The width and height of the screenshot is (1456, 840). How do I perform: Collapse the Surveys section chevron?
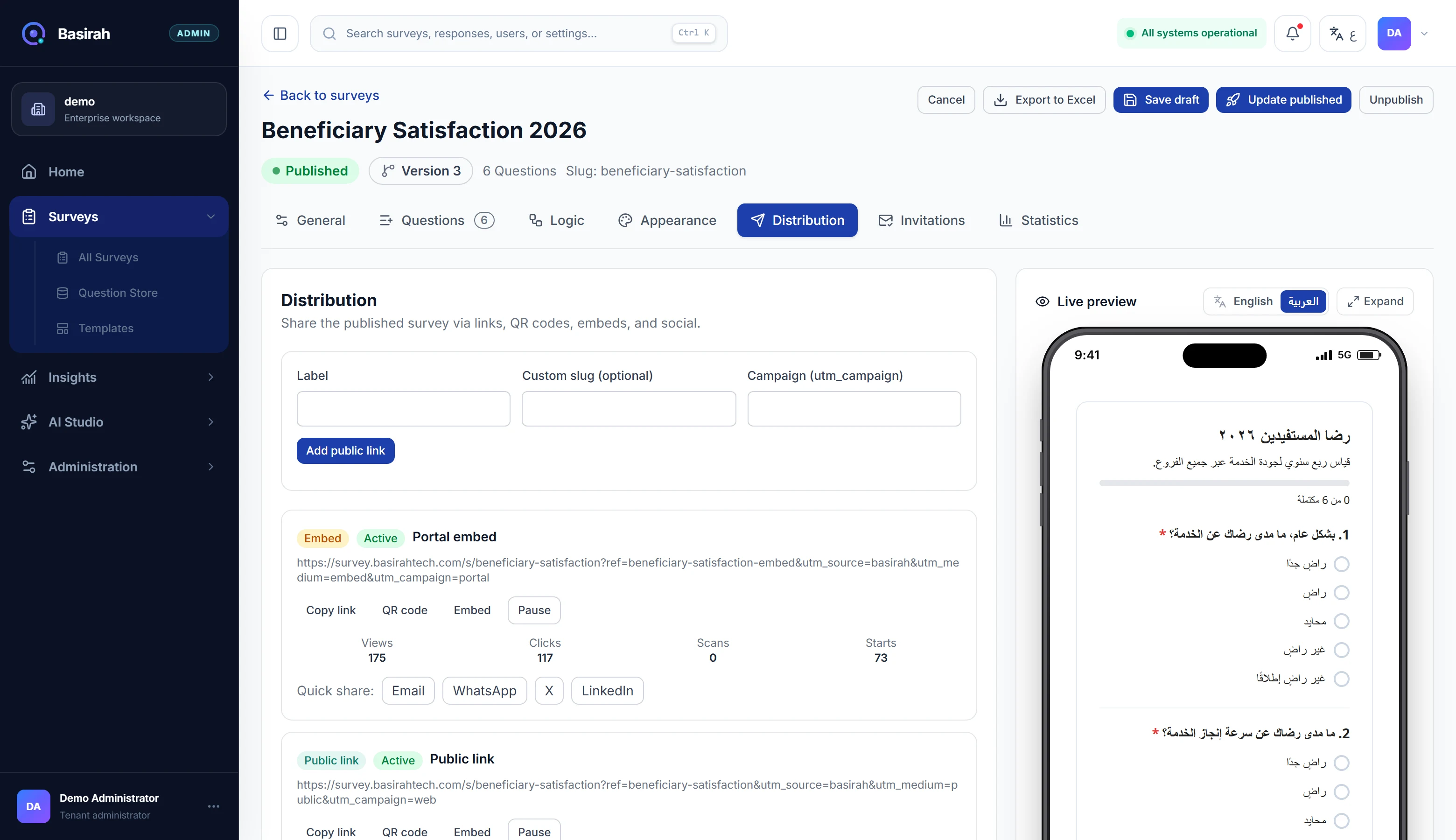tap(211, 217)
